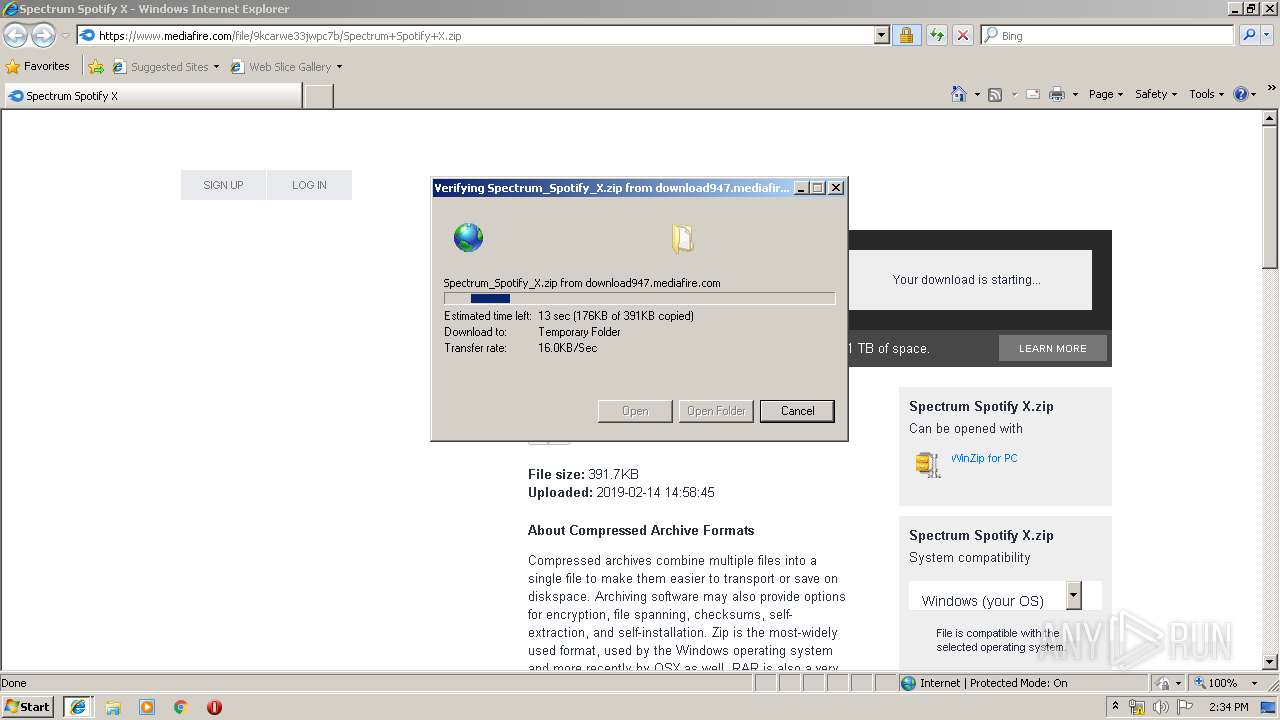The image size is (1280, 720).
Task: Open Windows Explorer from taskbar
Action: pos(113,706)
